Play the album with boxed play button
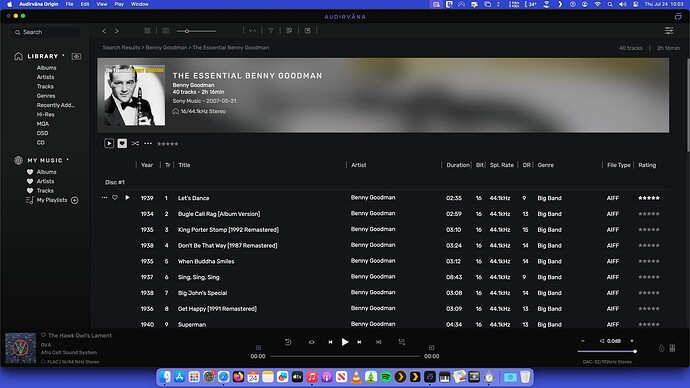Viewport: 690px width, 388px height. click(x=109, y=143)
